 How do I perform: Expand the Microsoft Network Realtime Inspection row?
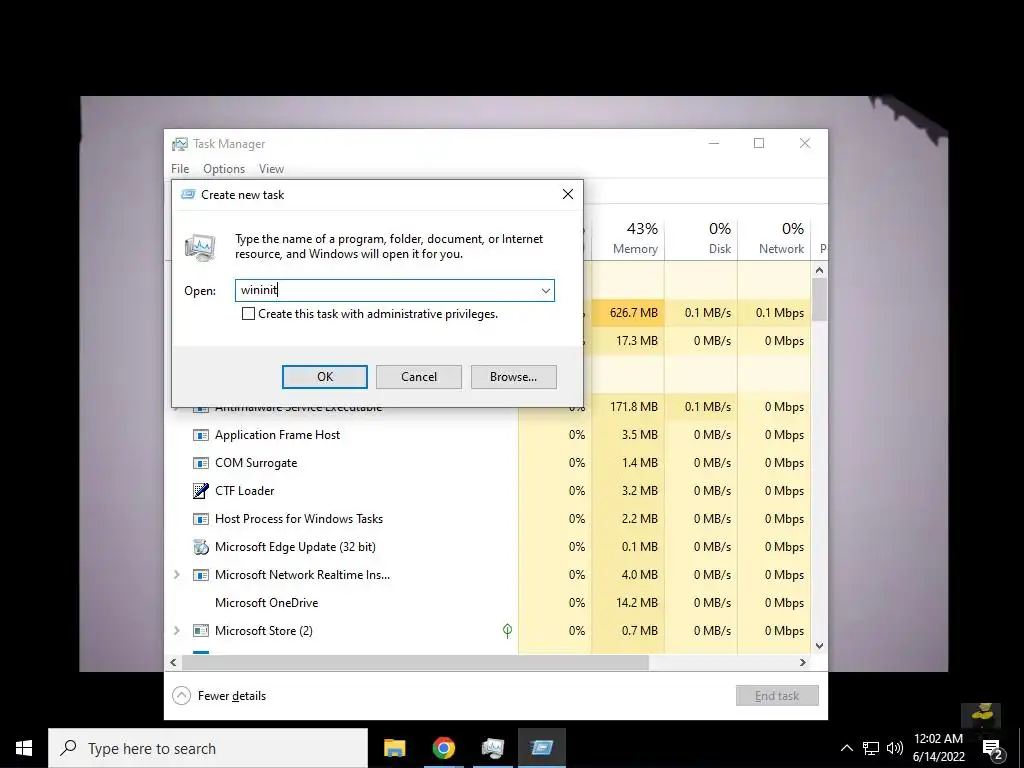tap(176, 575)
